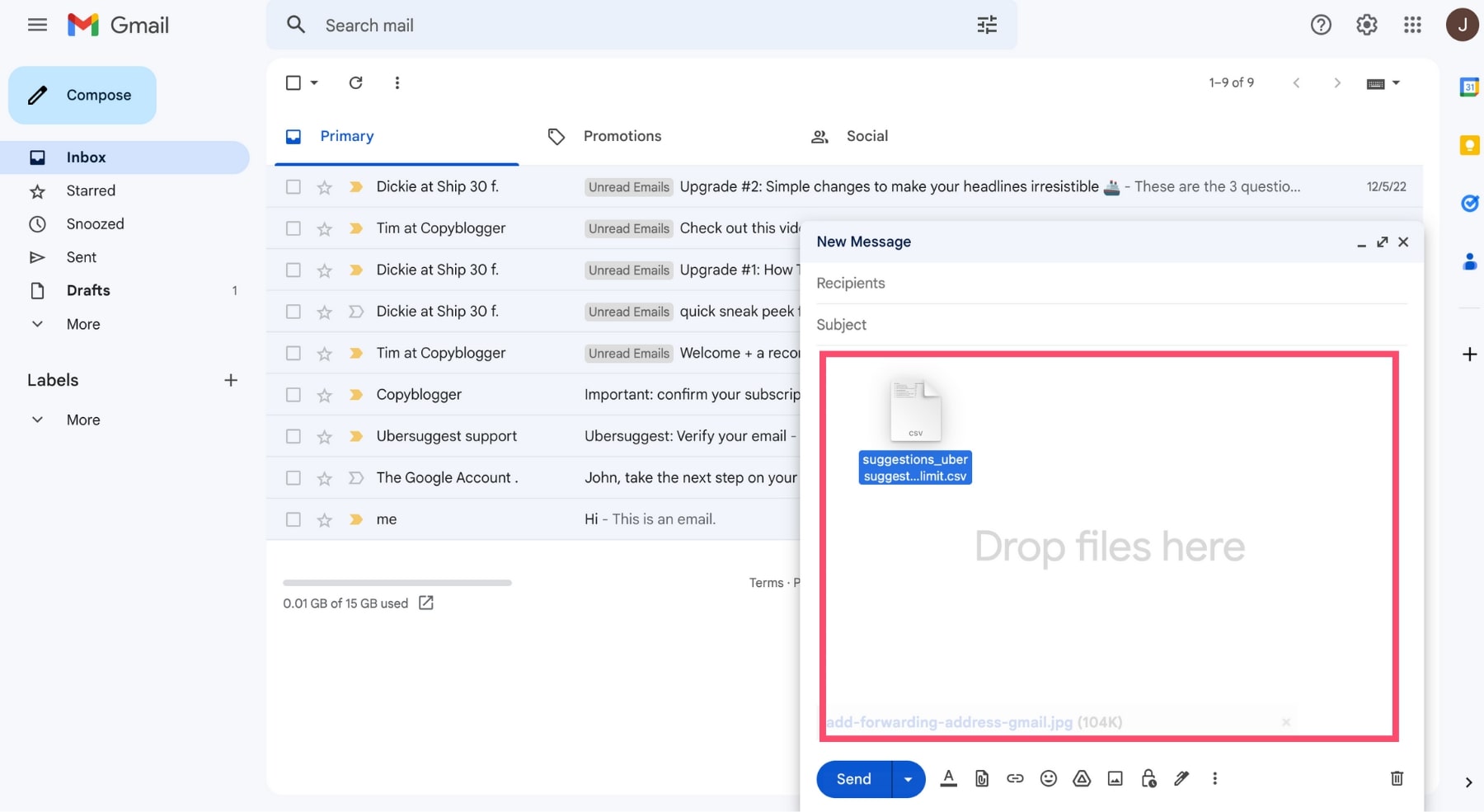Insert link in the message
The width and height of the screenshot is (1484, 812).
pos(1015,778)
